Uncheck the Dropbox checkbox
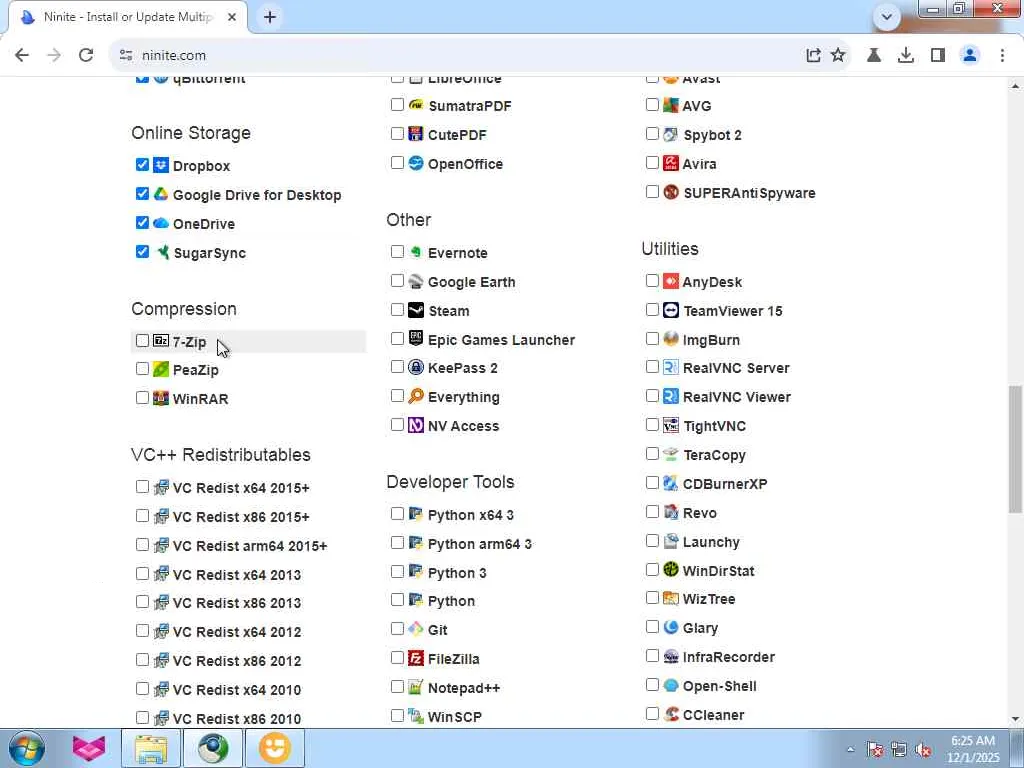 [142, 165]
